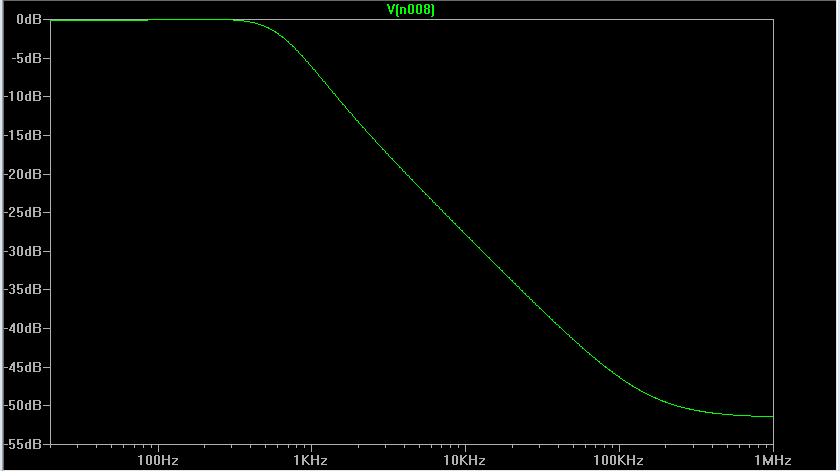
Task: Click the 1MHz frequency label
Action: point(772,460)
